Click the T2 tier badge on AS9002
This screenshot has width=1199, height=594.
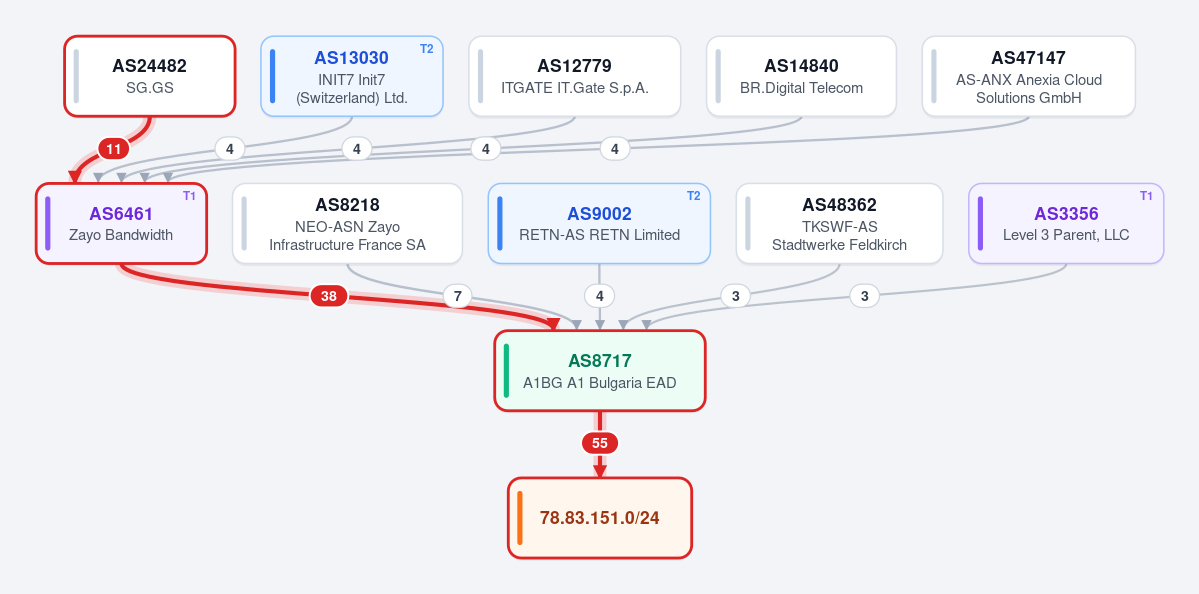pyautogui.click(x=694, y=196)
